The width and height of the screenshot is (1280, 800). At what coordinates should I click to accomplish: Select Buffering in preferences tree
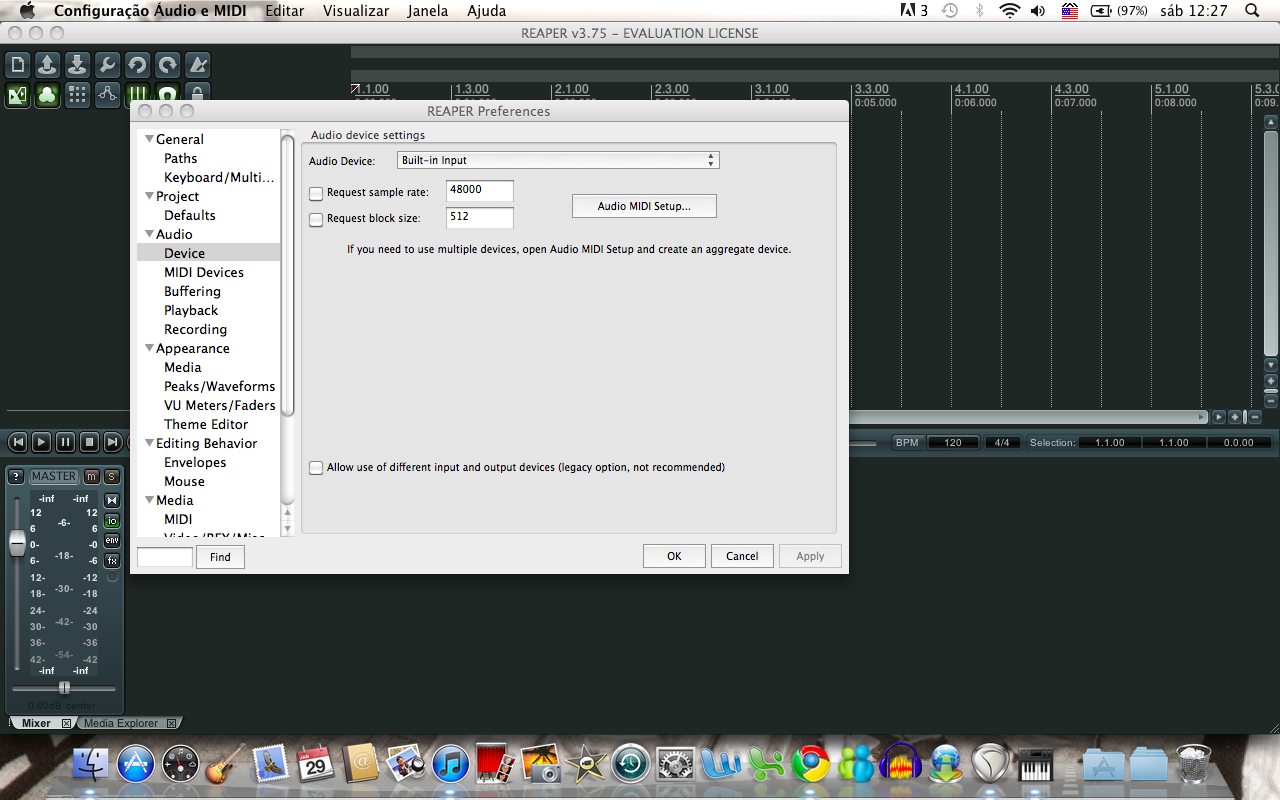pyautogui.click(x=192, y=291)
